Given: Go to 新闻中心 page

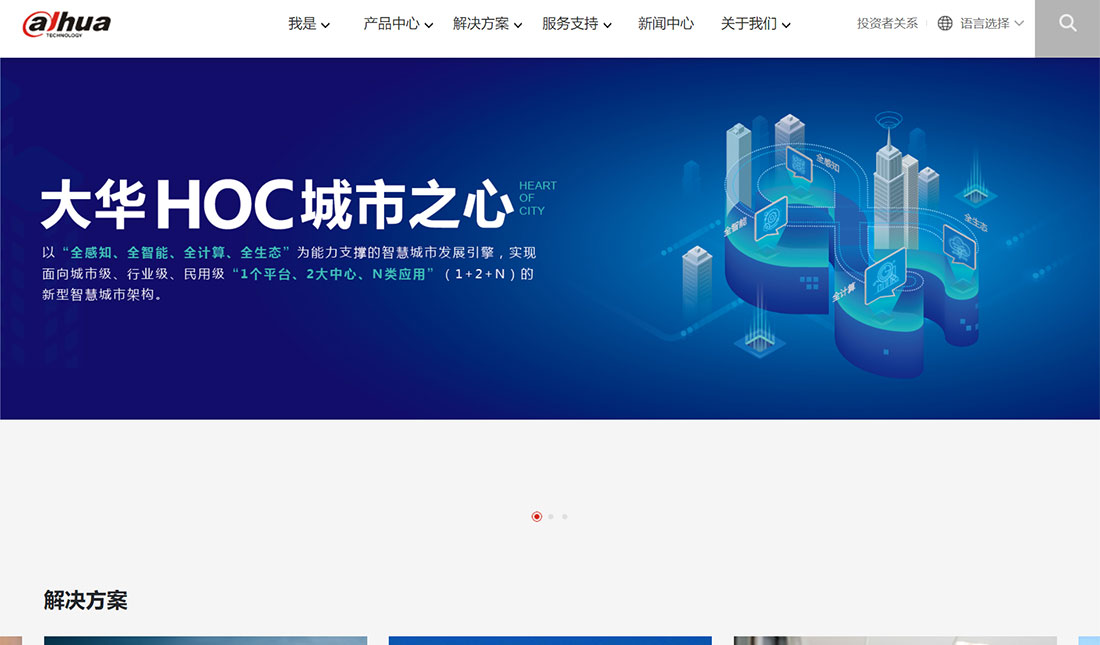Looking at the screenshot, I should click(x=666, y=24).
